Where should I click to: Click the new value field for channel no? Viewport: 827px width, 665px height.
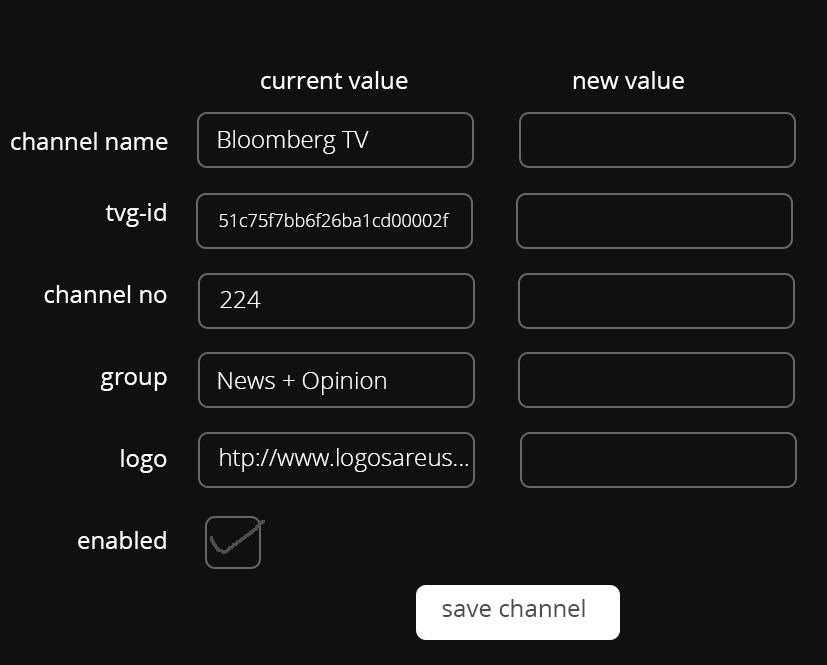pos(656,300)
